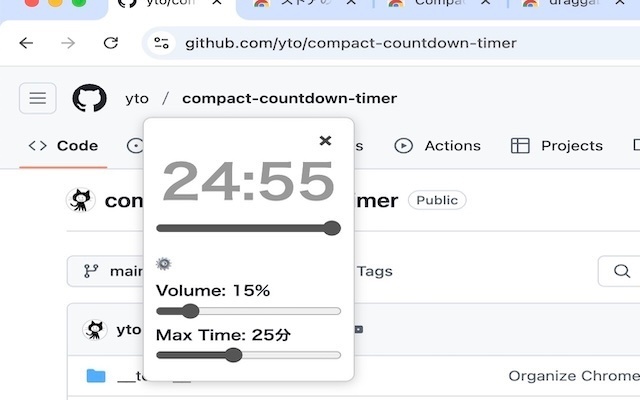The height and width of the screenshot is (400, 640).
Task: Adjust the Volume slider
Action: pos(190,311)
